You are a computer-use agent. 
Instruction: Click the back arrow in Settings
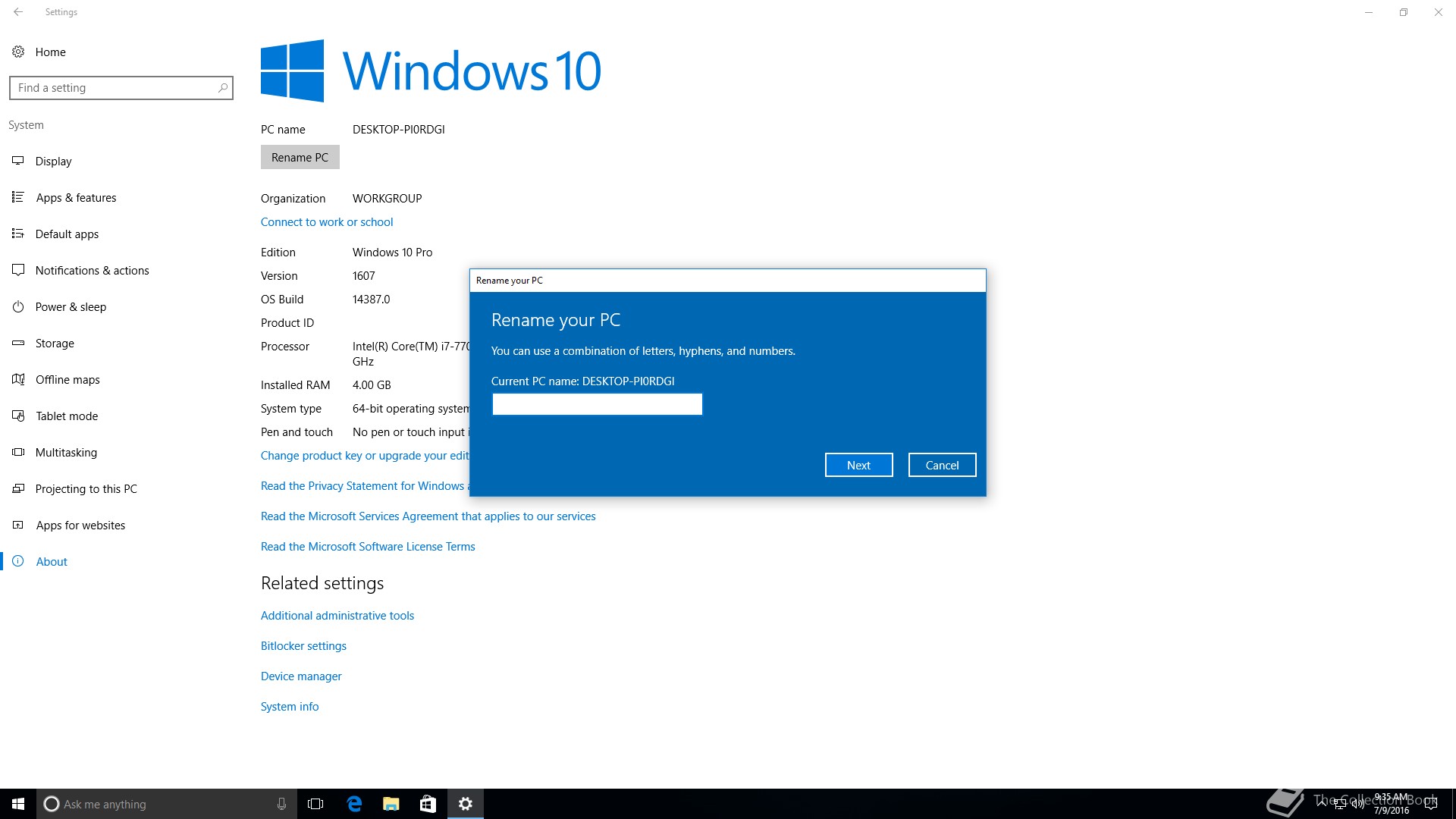click(18, 12)
